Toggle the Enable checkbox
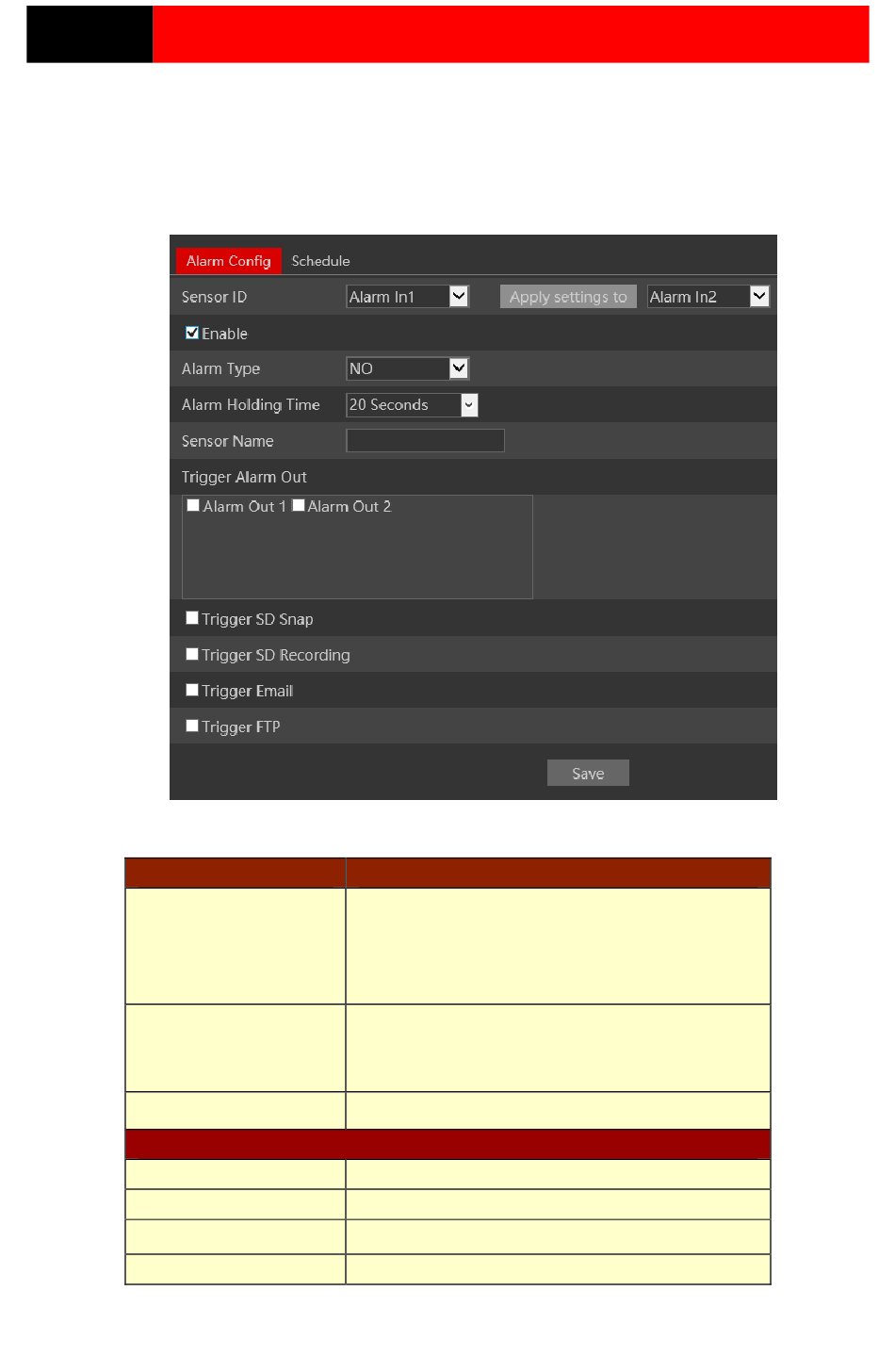This screenshot has width=895, height=1372. click(x=192, y=333)
